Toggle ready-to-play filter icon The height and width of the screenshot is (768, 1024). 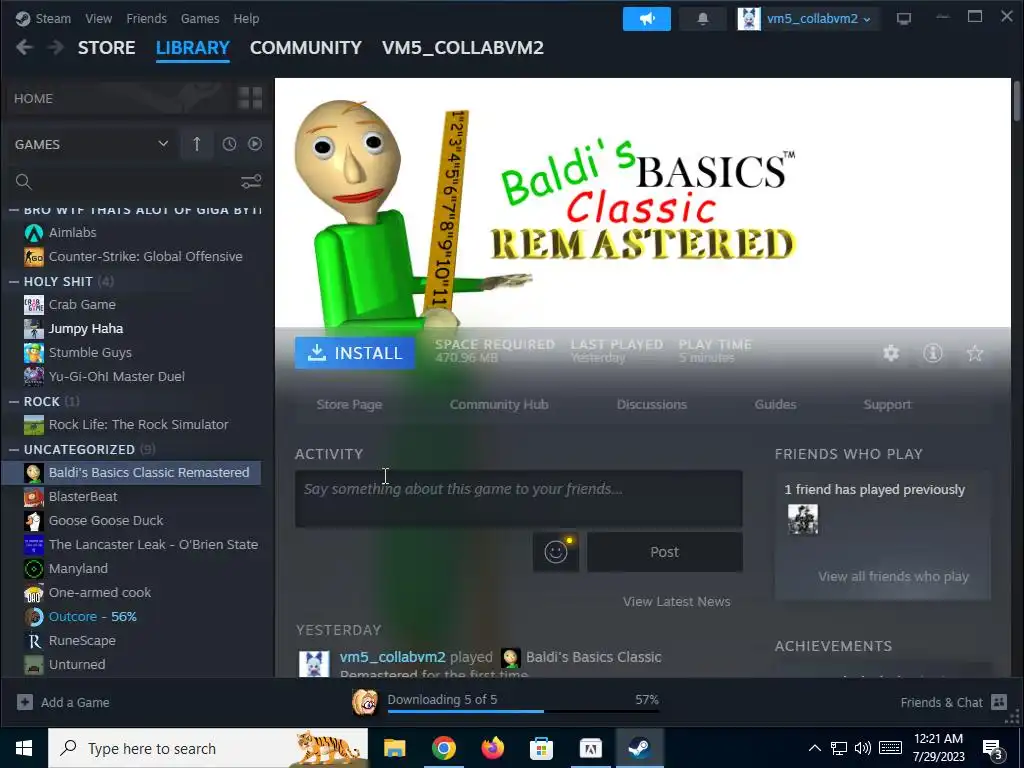click(x=255, y=144)
